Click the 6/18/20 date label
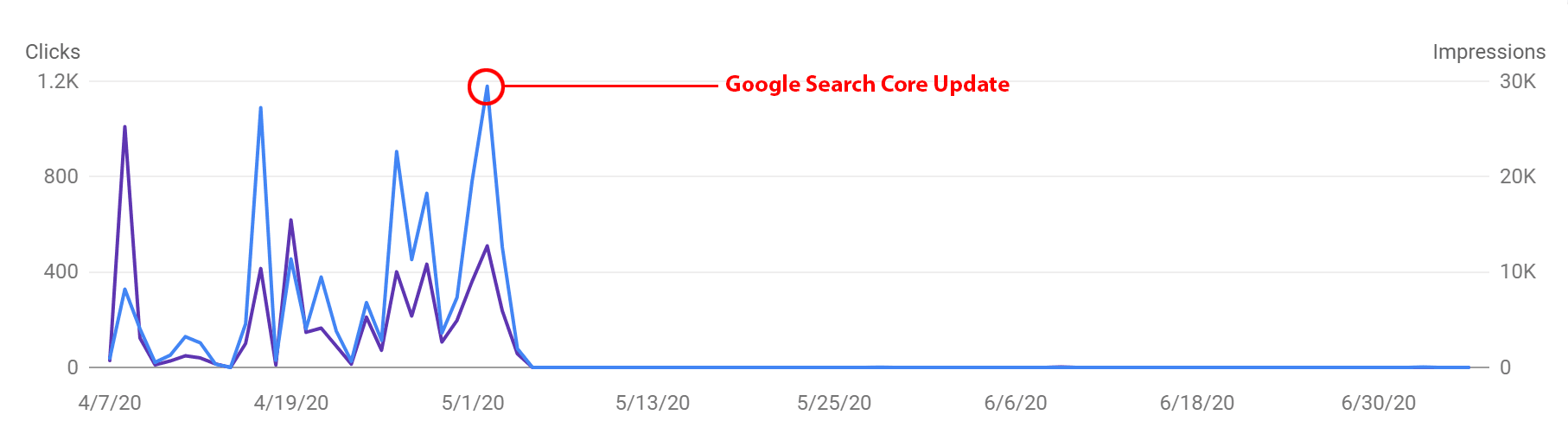 click(1197, 403)
